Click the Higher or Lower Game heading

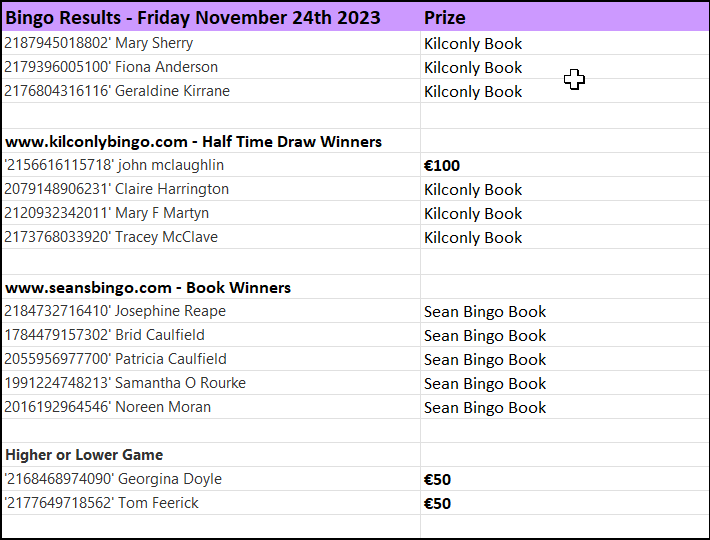(211, 455)
